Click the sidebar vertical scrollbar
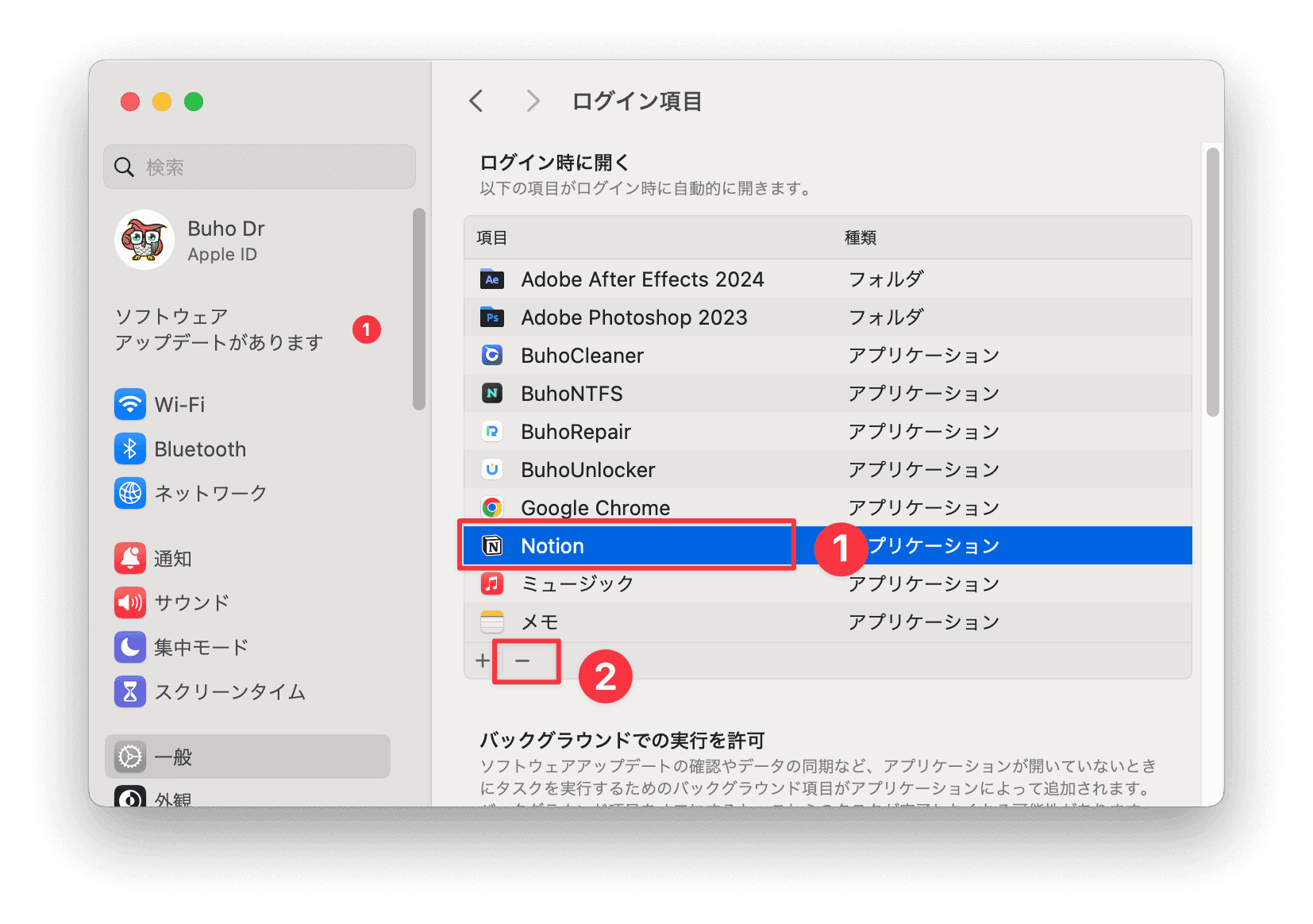The image size is (1313, 924). pyautogui.click(x=419, y=310)
